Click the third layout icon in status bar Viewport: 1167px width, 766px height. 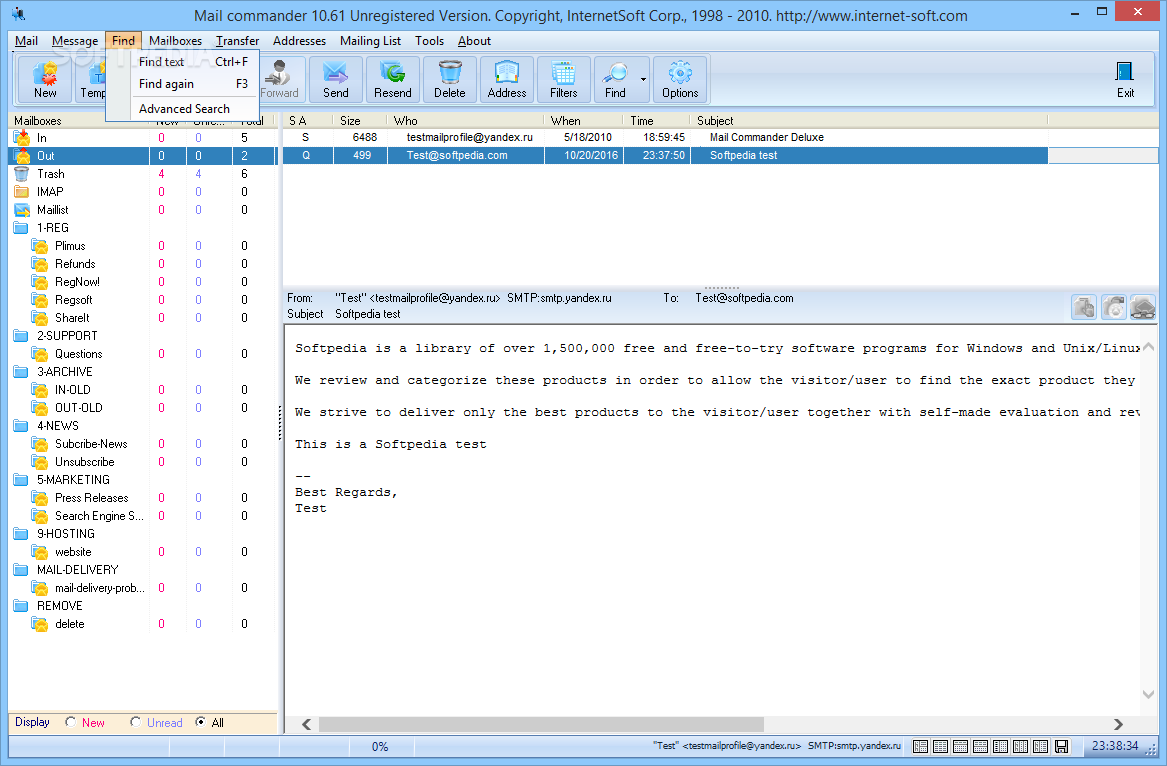click(x=961, y=746)
